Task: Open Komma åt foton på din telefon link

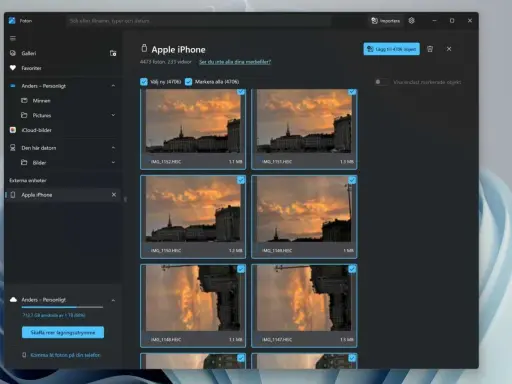Action: pyautogui.click(x=65, y=355)
